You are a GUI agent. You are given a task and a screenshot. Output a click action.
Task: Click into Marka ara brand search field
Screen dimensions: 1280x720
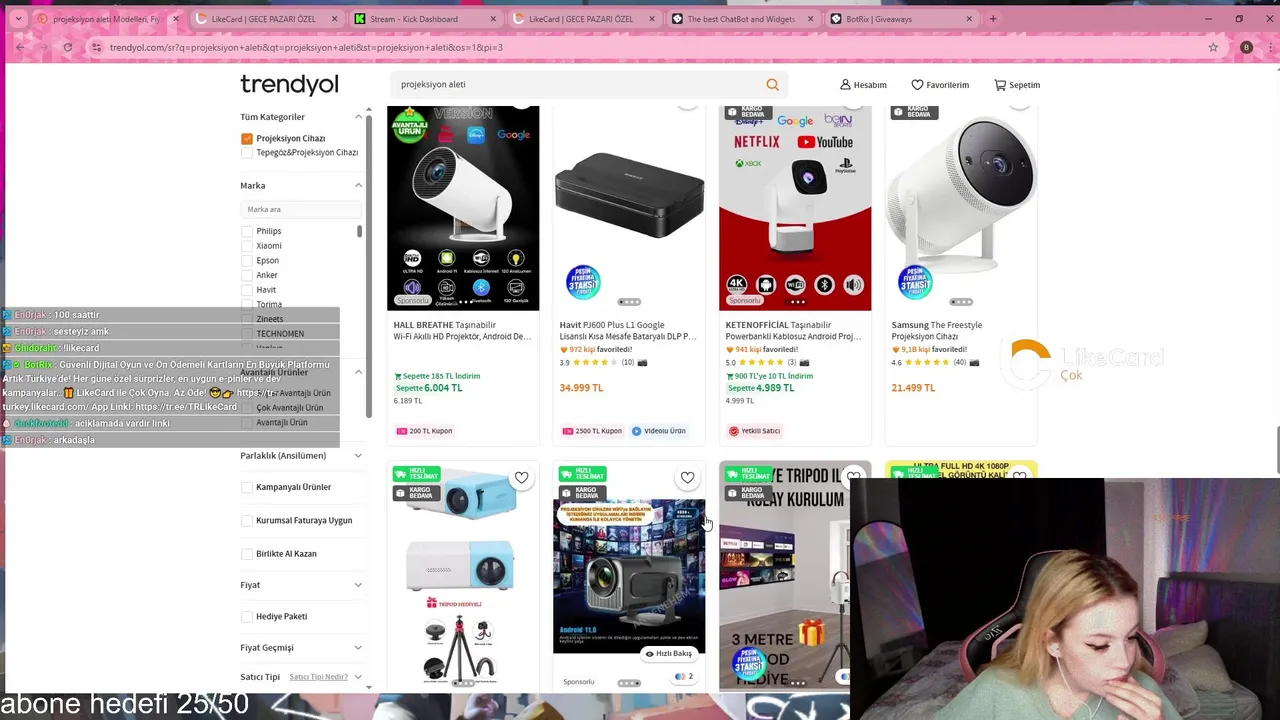pos(300,210)
